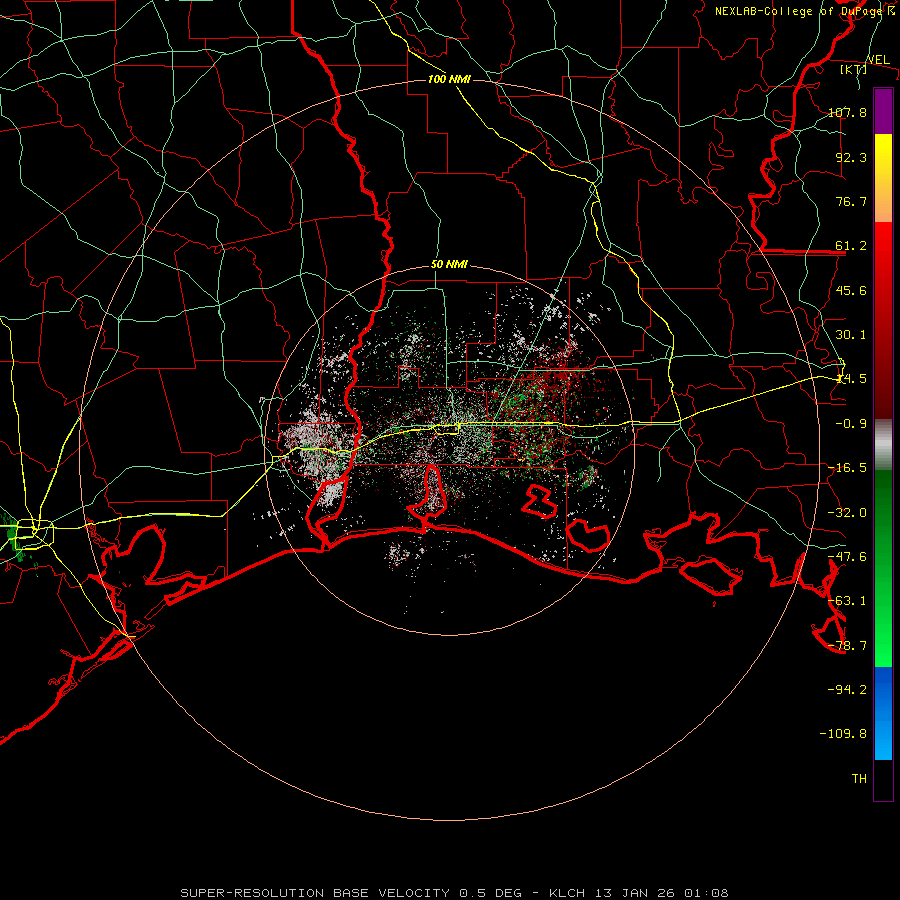Select the -32.0 legend value
The width and height of the screenshot is (900, 900).
[x=847, y=513]
